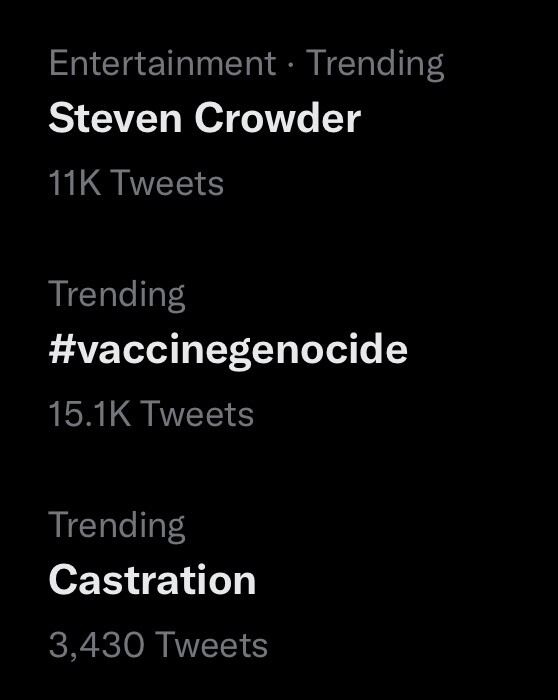Open the Castration trending topic
This screenshot has width=558, height=700.
152,580
